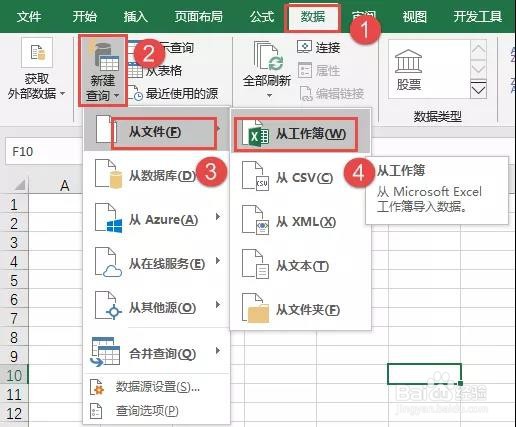Viewport: 516px width, 427px height.
Task: Click the active cell F10
Action: pyautogui.click(x=424, y=374)
